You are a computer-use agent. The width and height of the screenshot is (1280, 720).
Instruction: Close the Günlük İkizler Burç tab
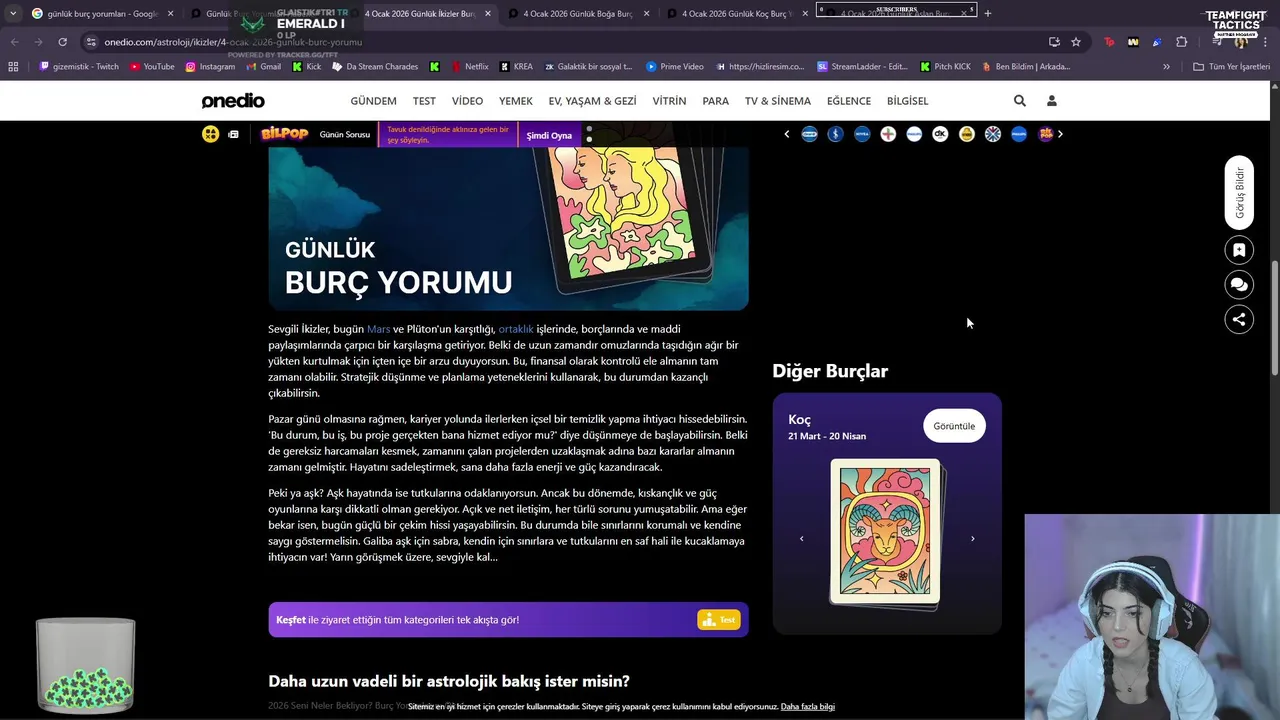pyautogui.click(x=488, y=14)
